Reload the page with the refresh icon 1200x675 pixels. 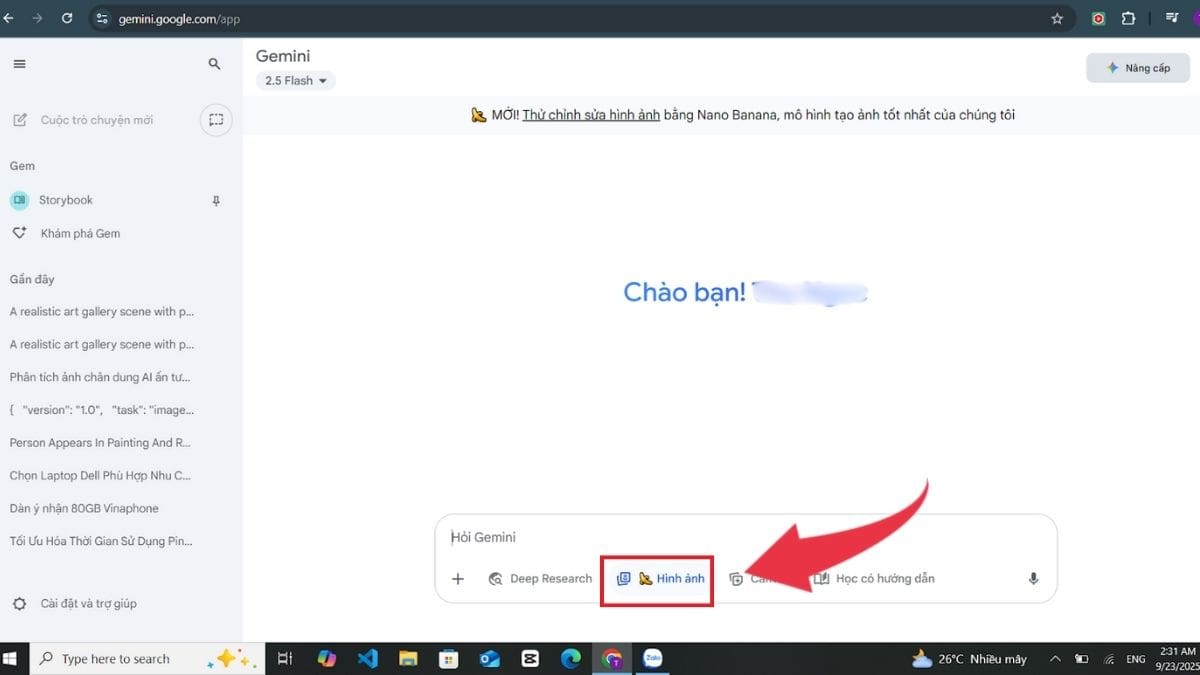67,18
